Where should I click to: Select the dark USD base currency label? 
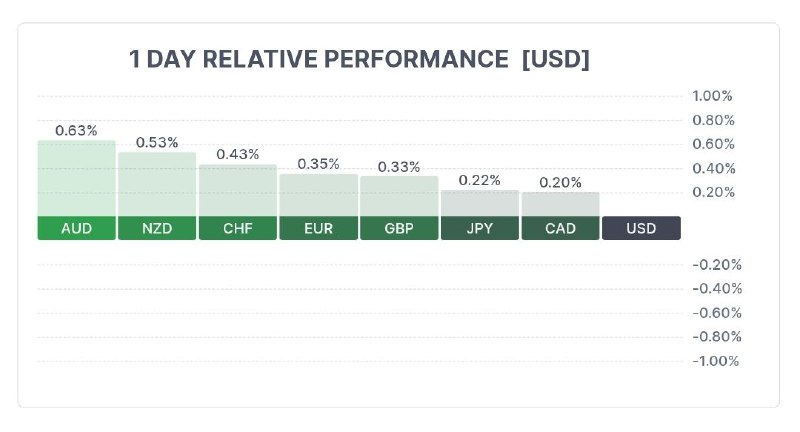click(x=641, y=228)
